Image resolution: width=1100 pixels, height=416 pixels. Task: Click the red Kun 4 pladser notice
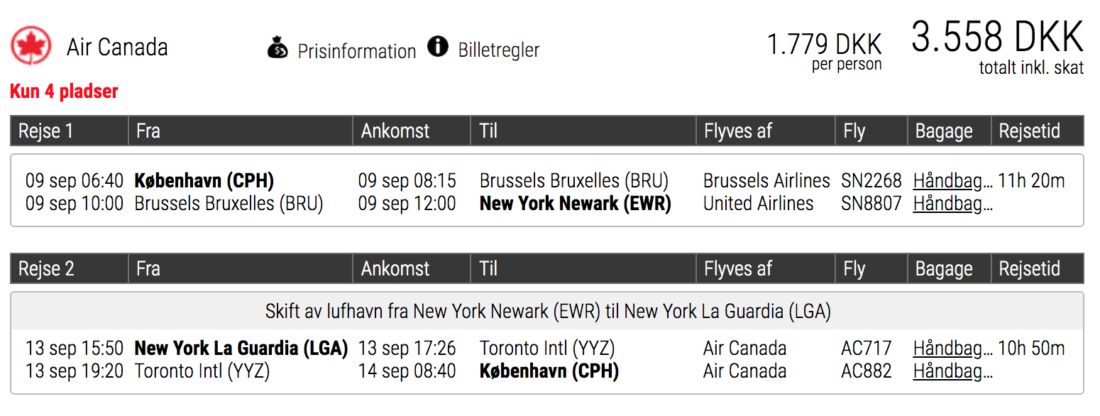pos(64,91)
